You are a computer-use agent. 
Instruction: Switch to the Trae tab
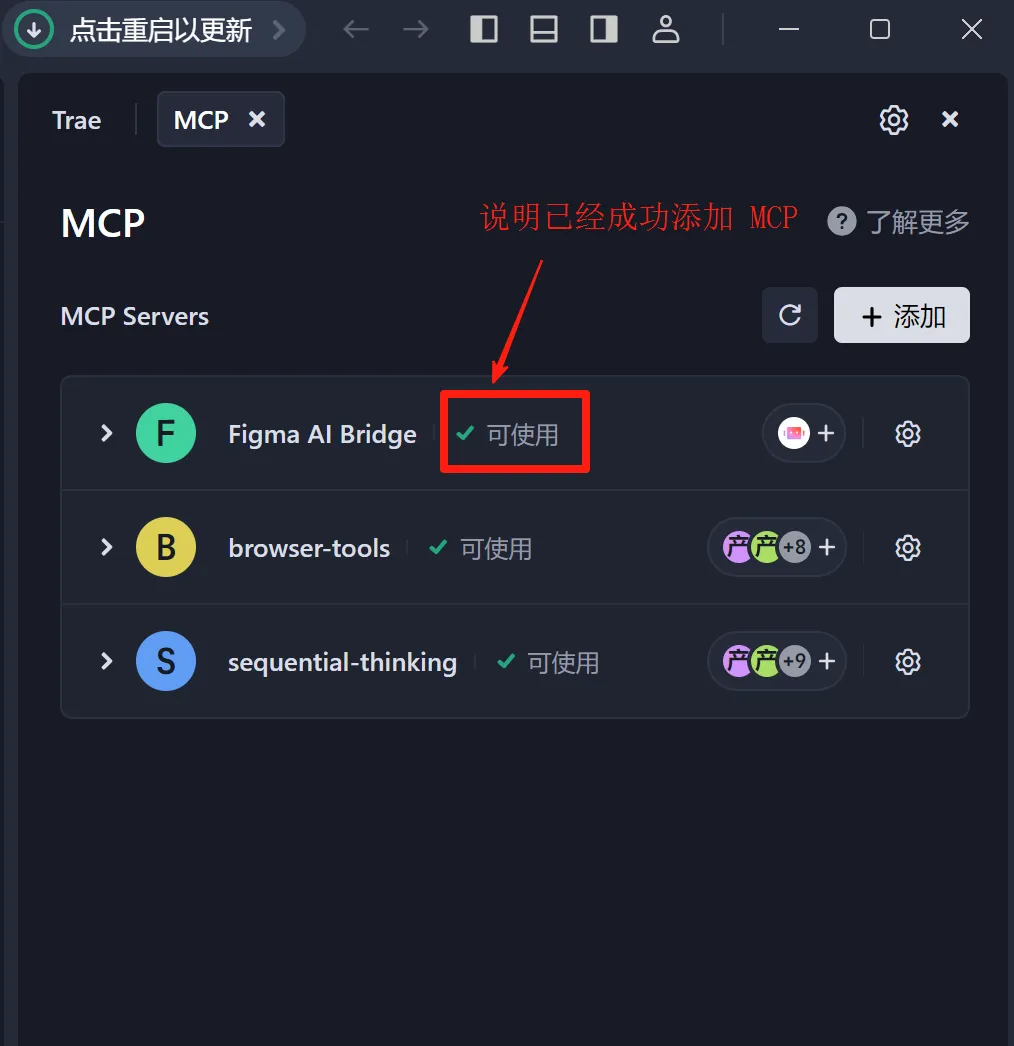coord(77,121)
